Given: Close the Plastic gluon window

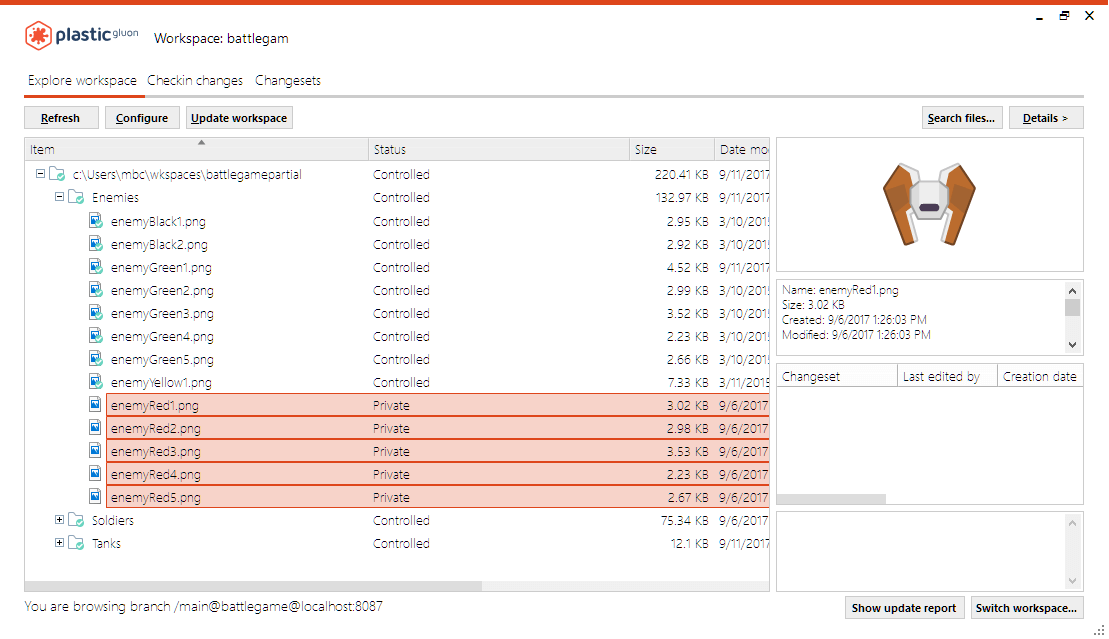Looking at the screenshot, I should pos(1089,16).
